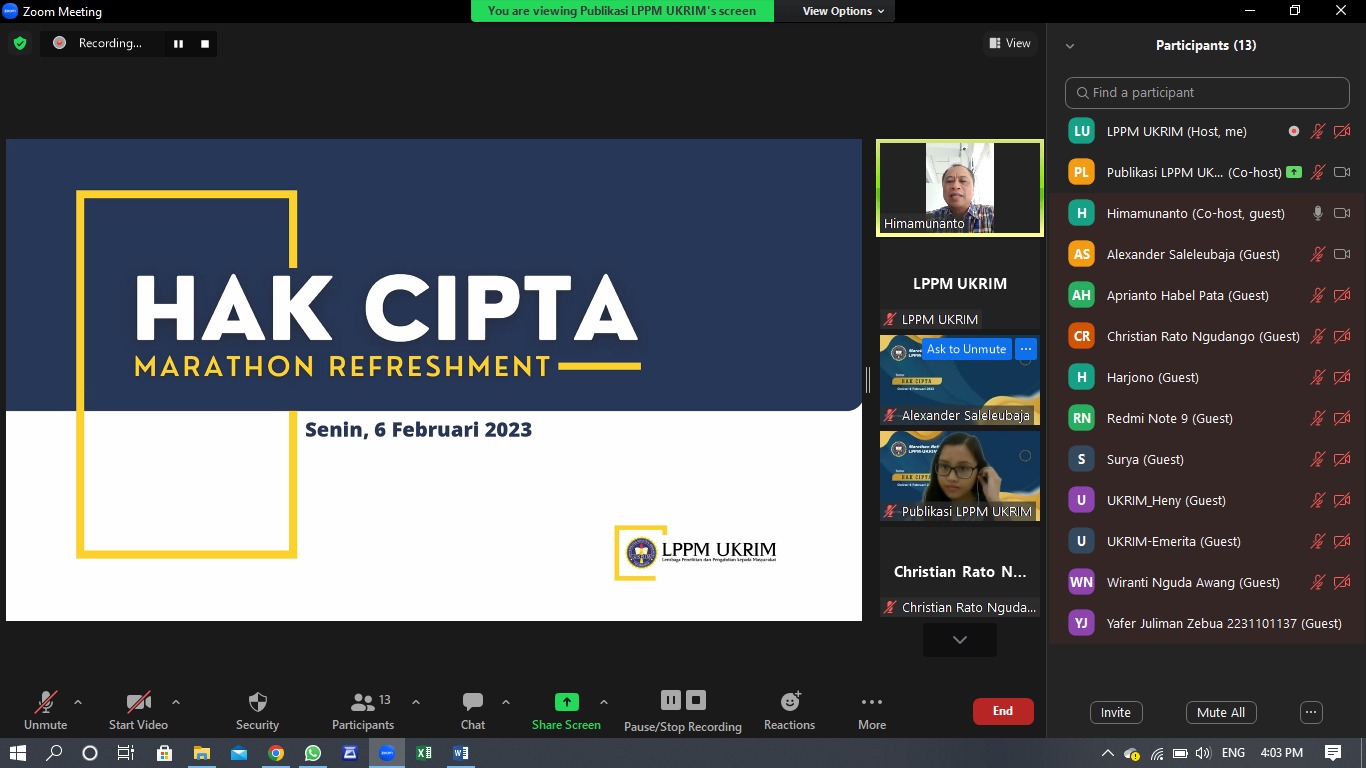Click the AS avatar for Alexander Saleleubaja

point(1081,254)
